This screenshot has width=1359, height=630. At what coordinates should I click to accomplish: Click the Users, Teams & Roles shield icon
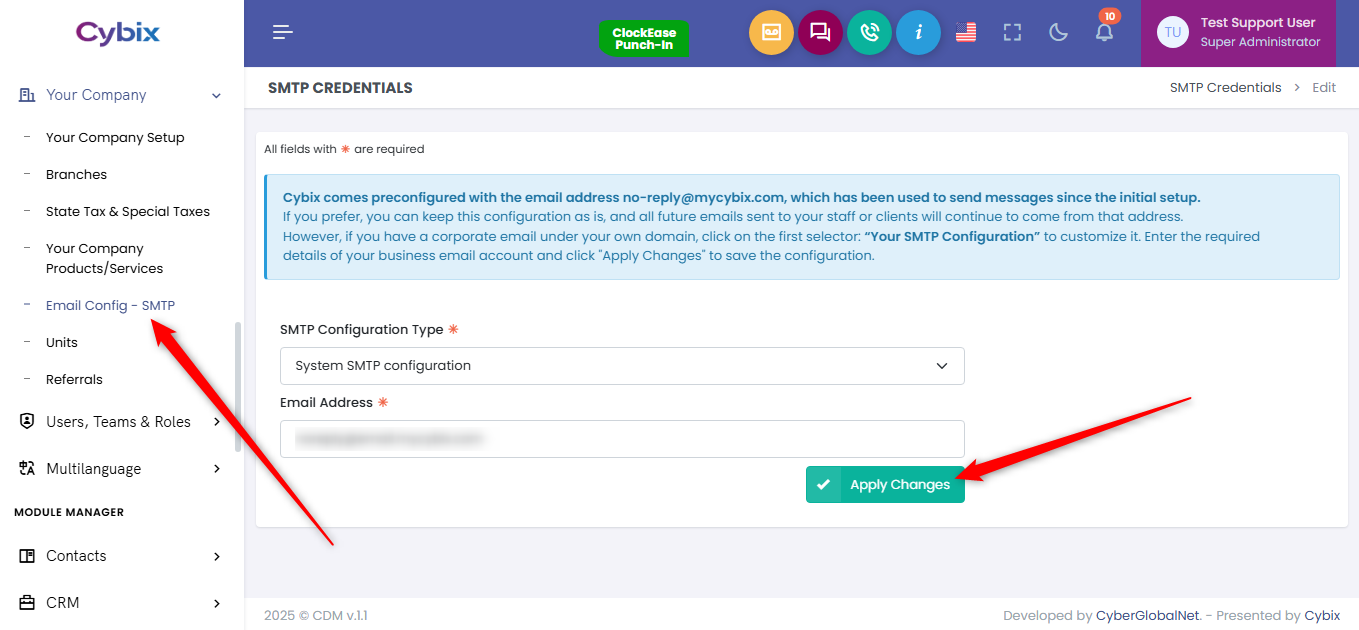[27, 422]
